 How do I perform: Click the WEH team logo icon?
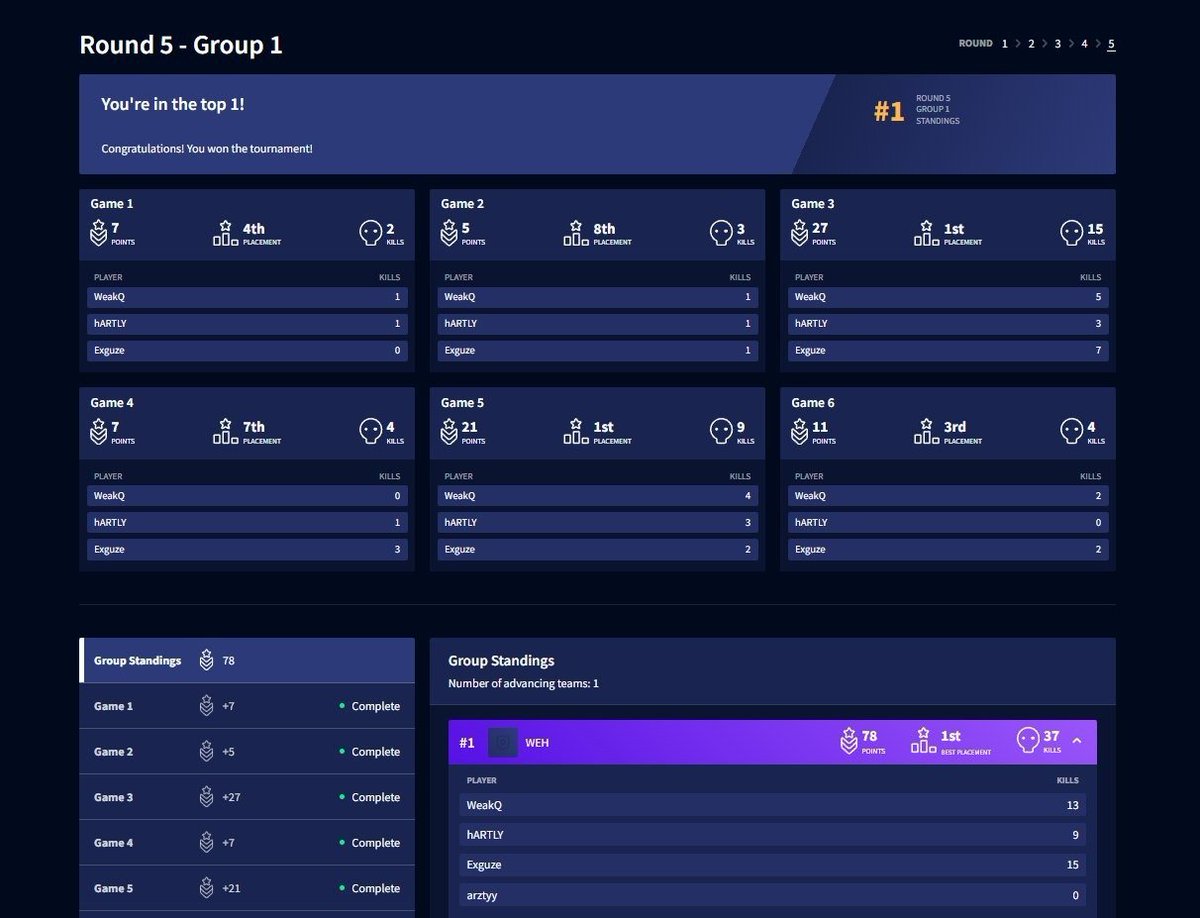pyautogui.click(x=503, y=742)
